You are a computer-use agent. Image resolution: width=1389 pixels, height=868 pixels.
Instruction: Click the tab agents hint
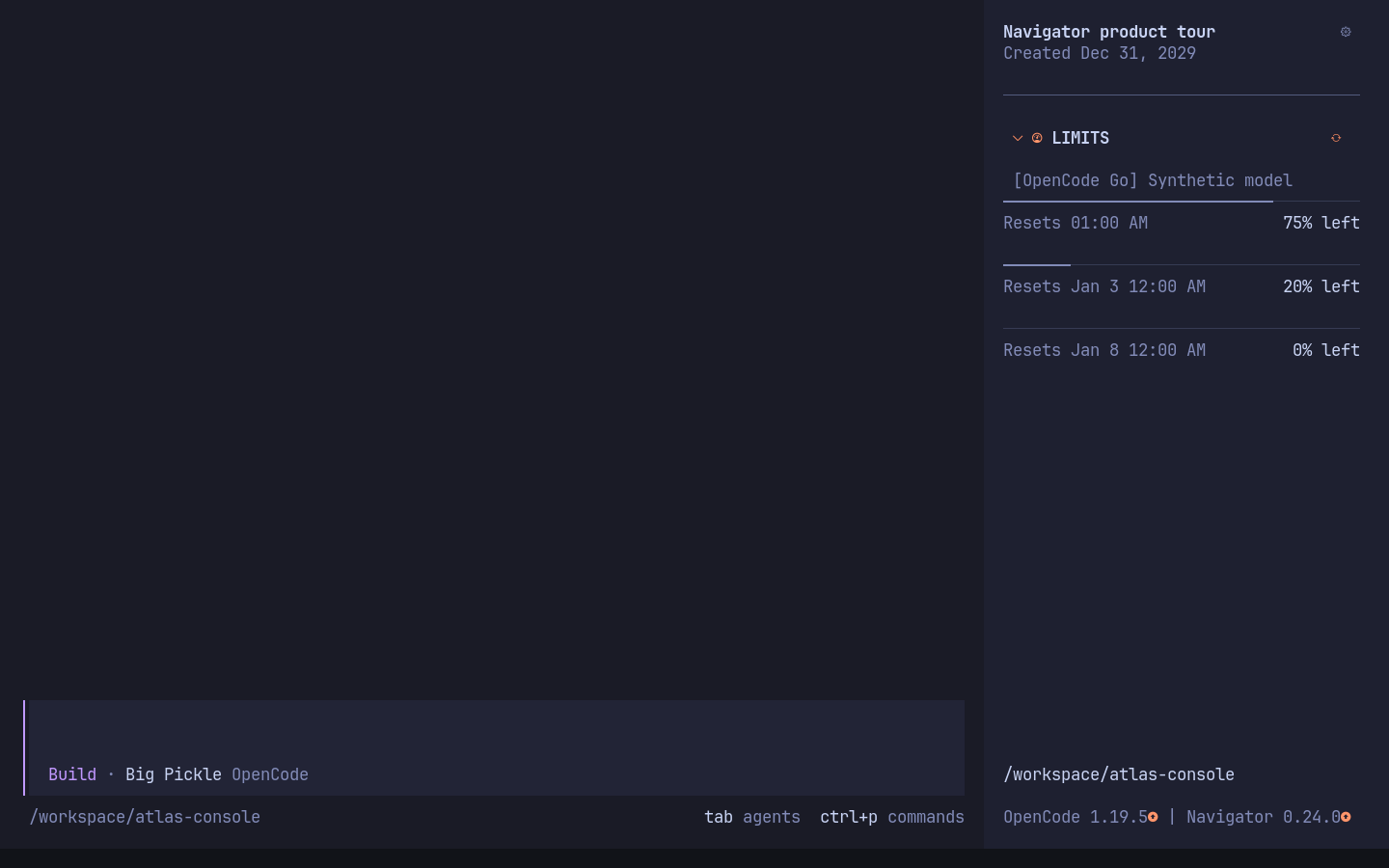click(752, 817)
